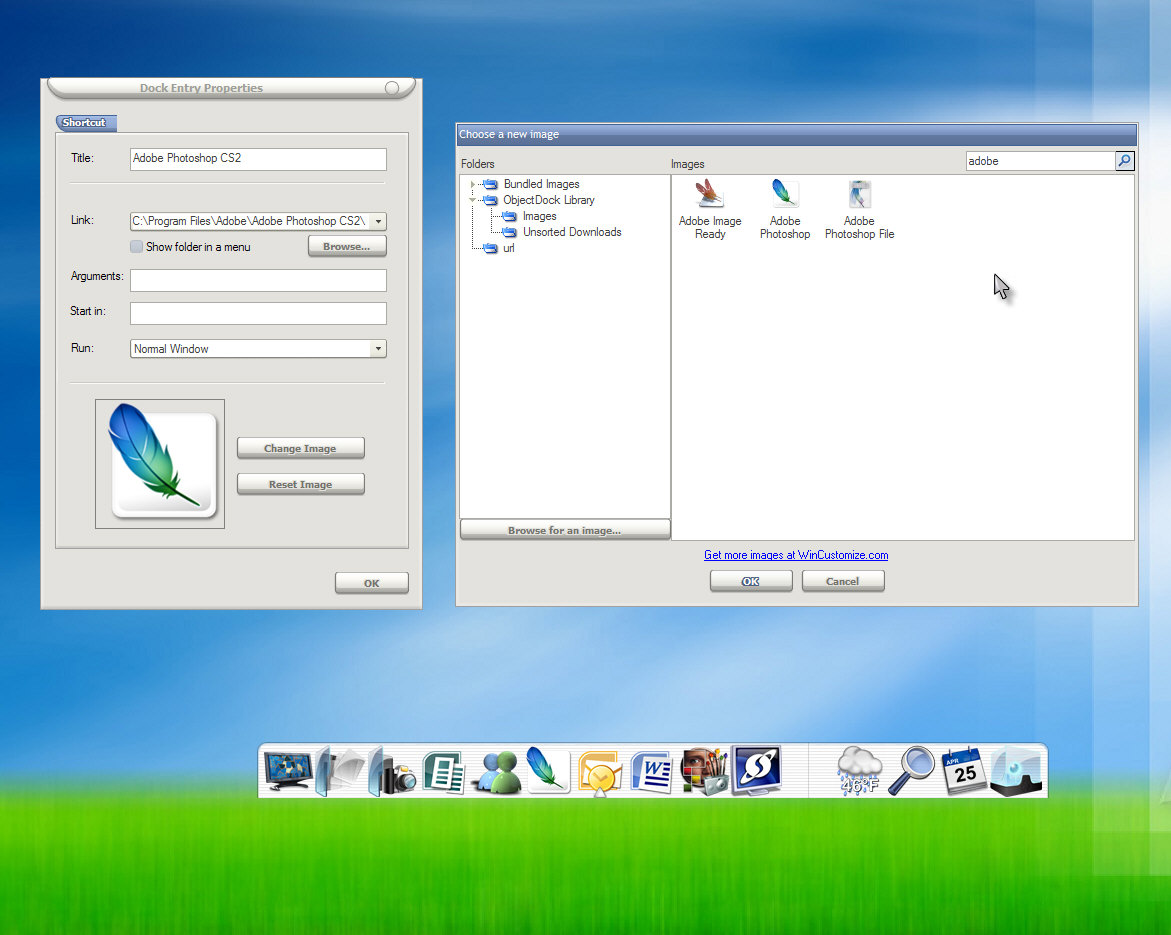Viewport: 1171px width, 935px height.
Task: Launch MSN Messenger from the dock
Action: coord(497,771)
